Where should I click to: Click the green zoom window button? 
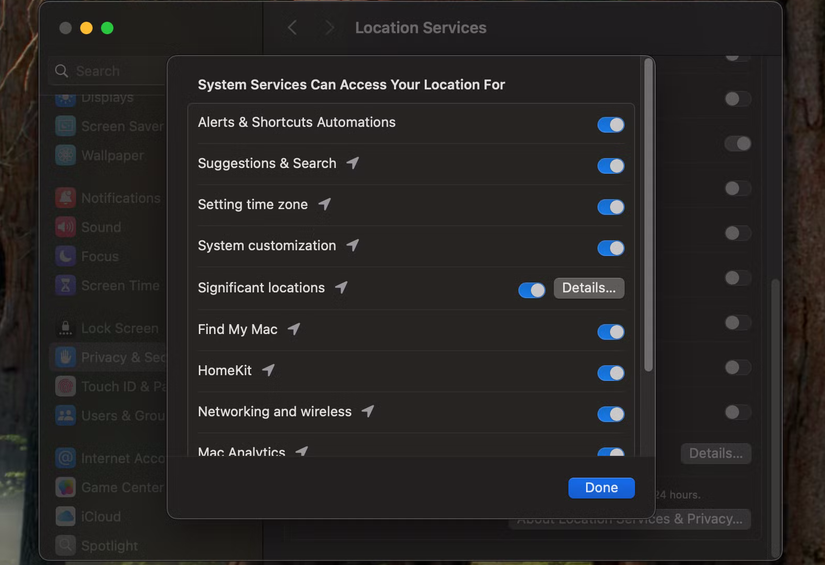coord(107,28)
